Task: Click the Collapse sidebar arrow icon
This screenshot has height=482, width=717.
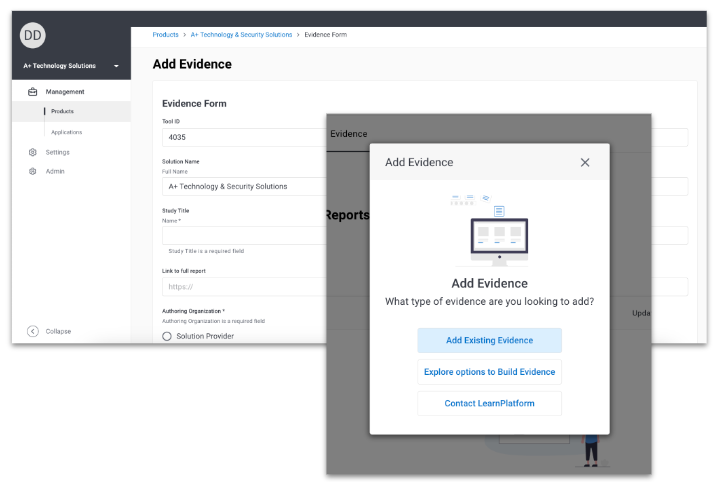Action: [x=33, y=331]
